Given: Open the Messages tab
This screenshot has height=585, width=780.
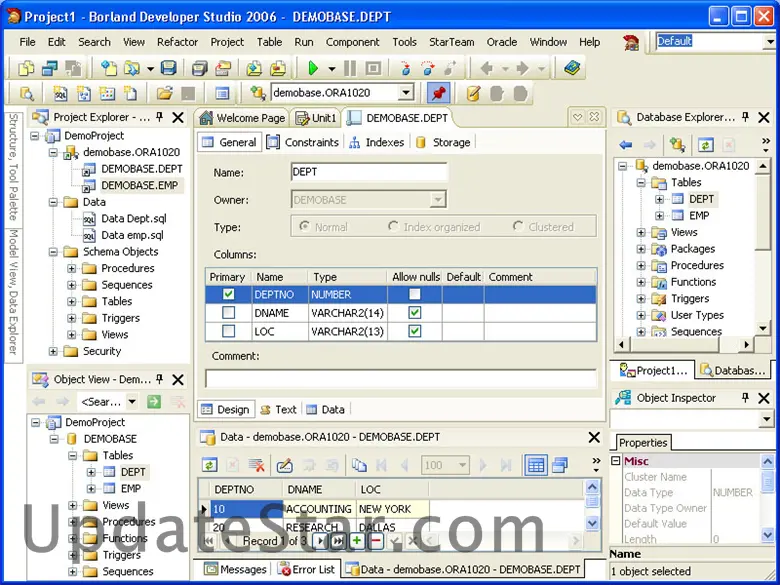Looking at the screenshot, I should pyautogui.click(x=235, y=569).
